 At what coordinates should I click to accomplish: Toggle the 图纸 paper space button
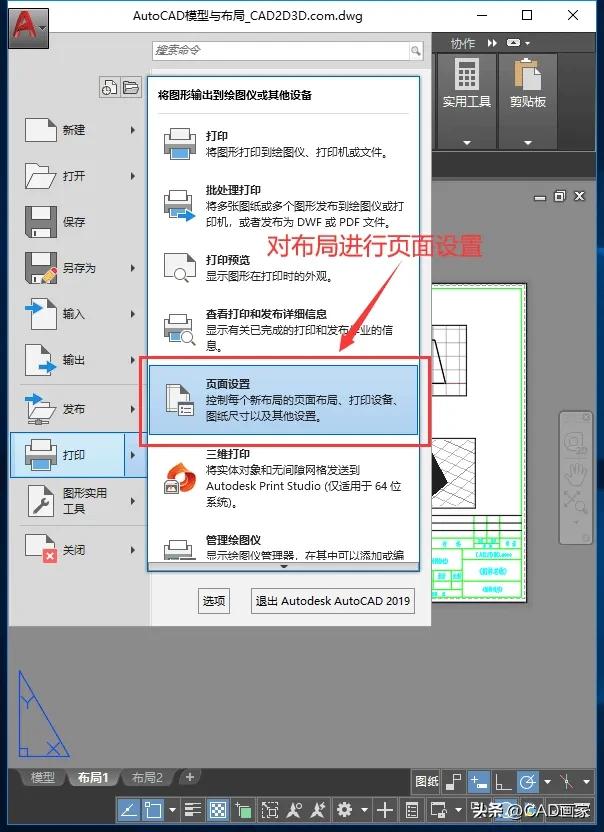click(x=427, y=782)
